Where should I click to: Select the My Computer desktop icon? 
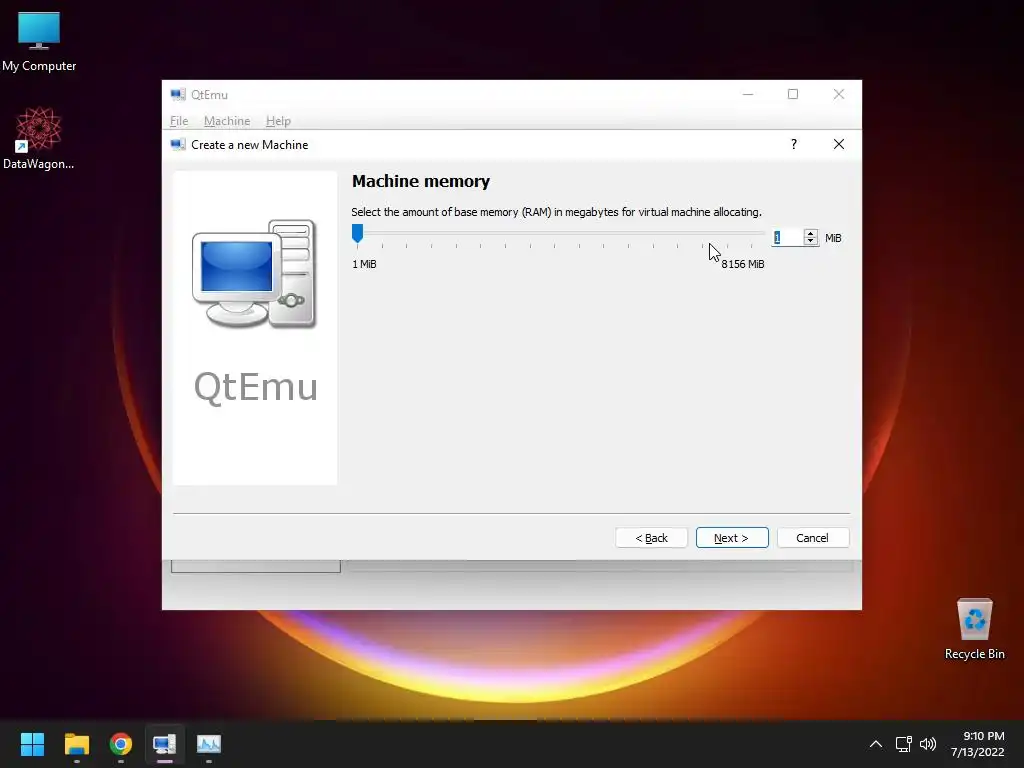pos(39,41)
